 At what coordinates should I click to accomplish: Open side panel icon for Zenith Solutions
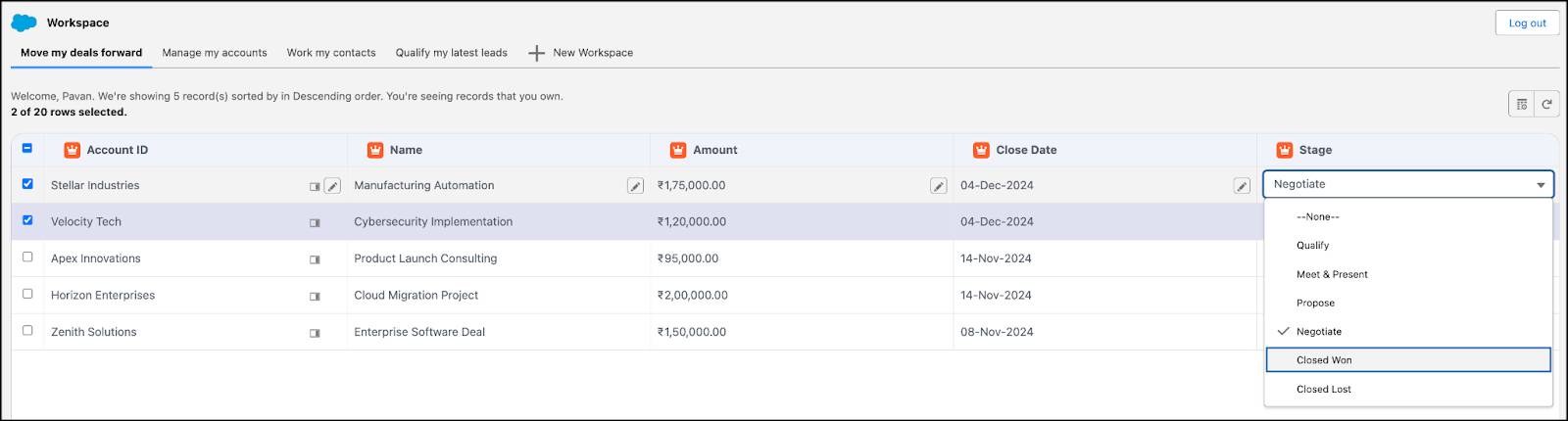point(315,333)
